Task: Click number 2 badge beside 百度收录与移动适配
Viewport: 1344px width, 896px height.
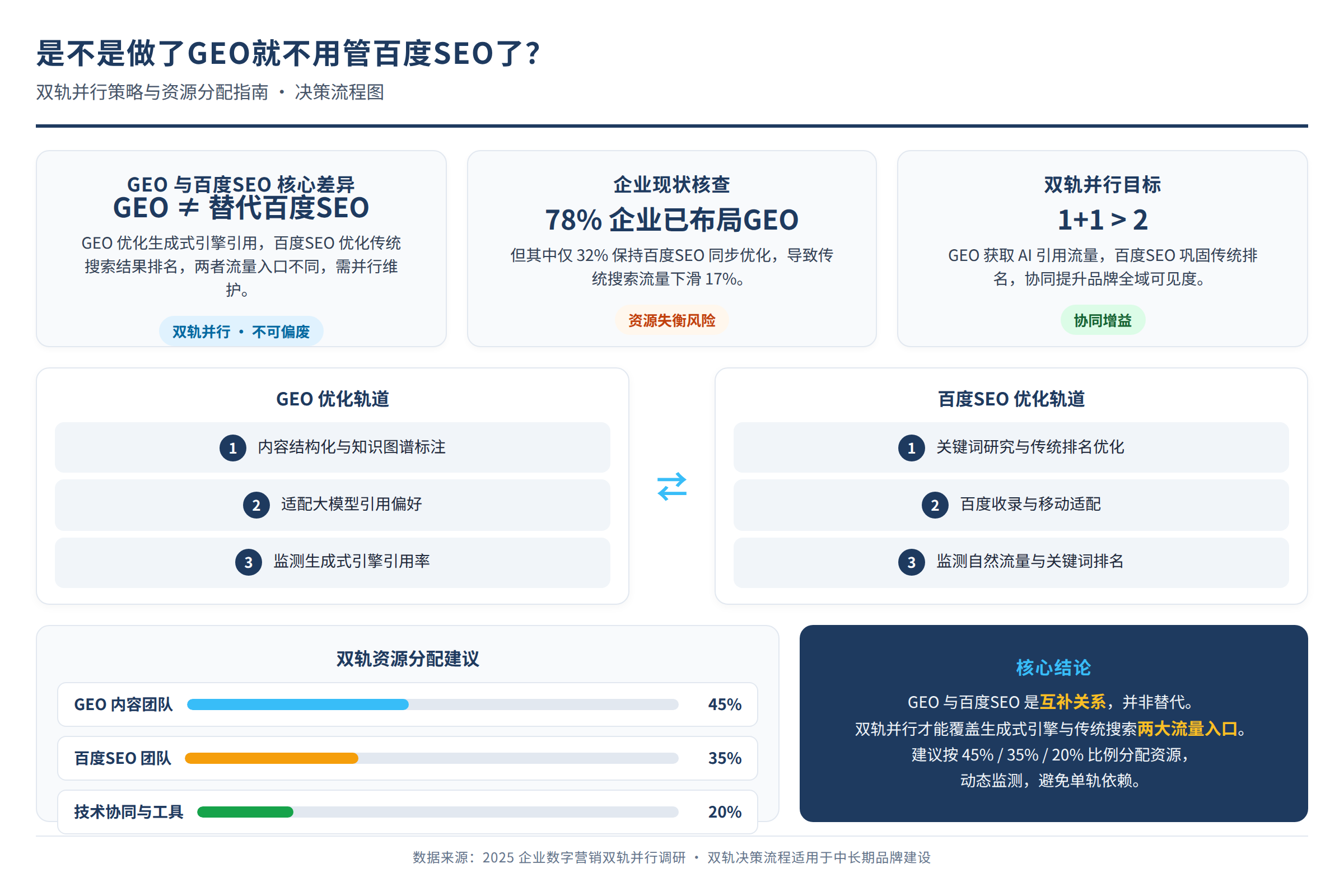Action: click(x=935, y=505)
